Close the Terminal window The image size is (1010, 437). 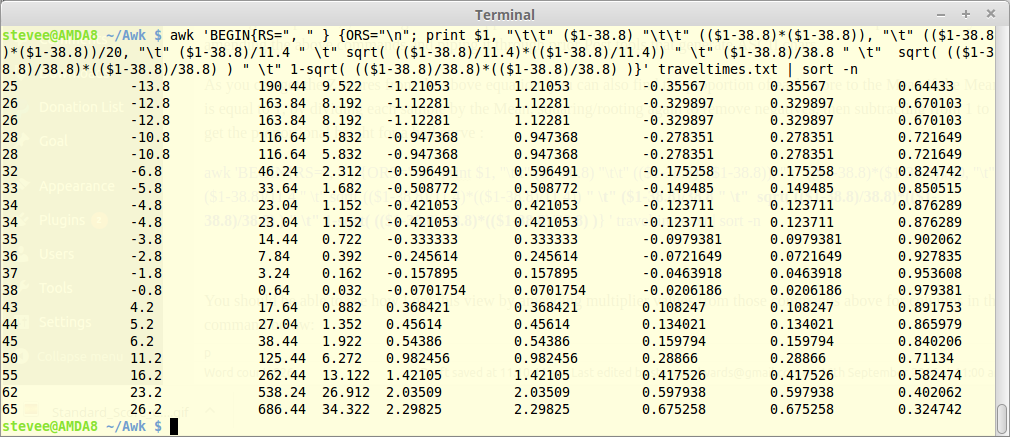click(x=990, y=15)
